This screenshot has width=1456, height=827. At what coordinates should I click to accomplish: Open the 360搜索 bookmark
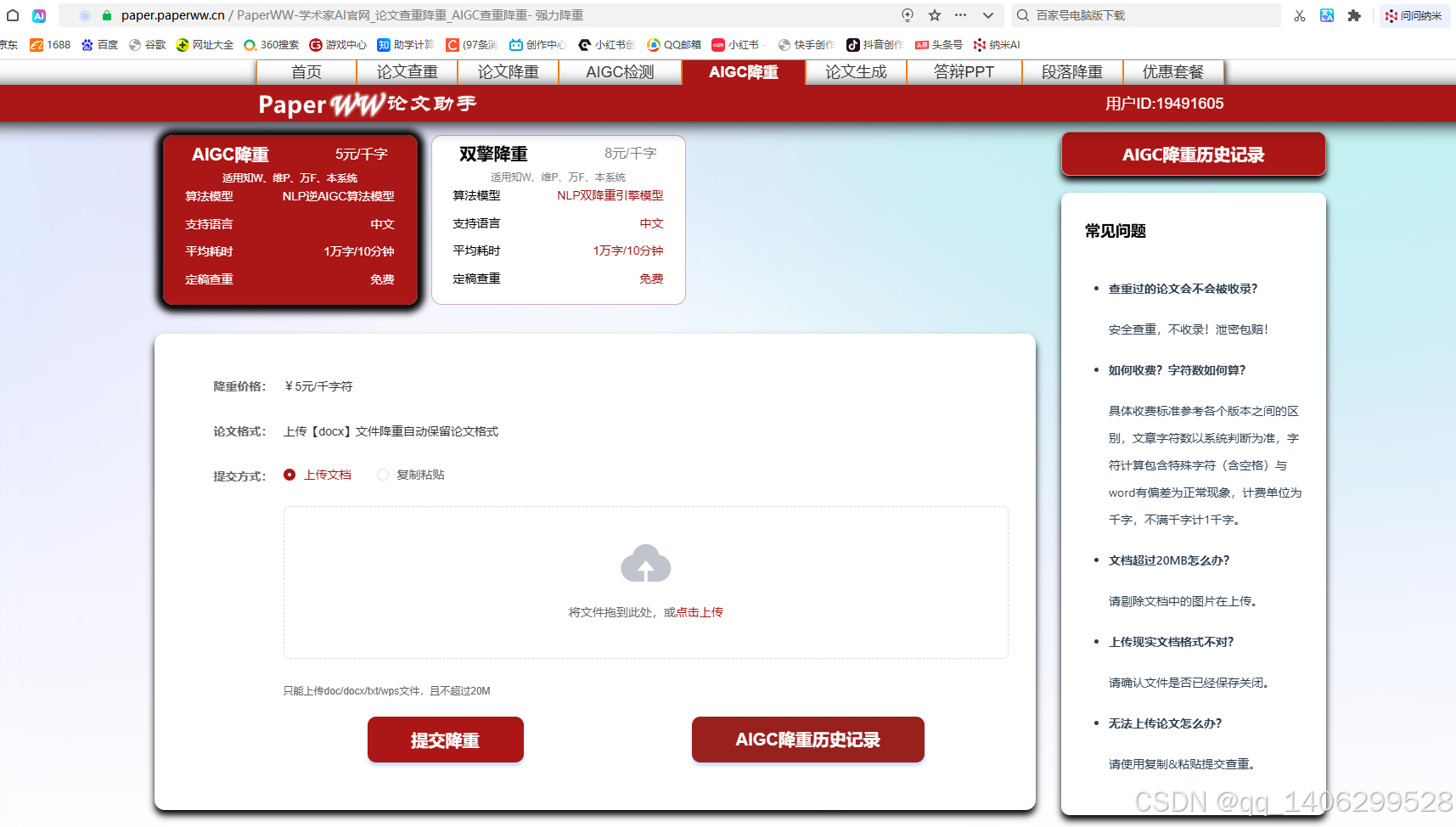coord(271,44)
